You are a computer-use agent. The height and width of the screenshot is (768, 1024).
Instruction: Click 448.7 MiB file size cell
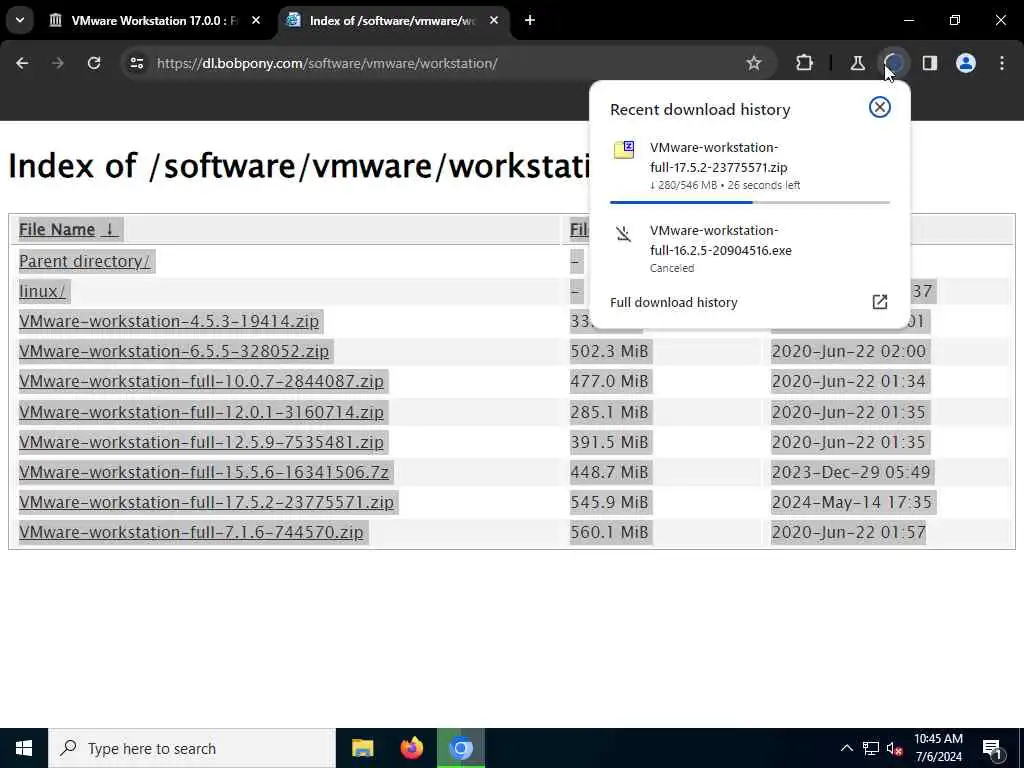609,472
